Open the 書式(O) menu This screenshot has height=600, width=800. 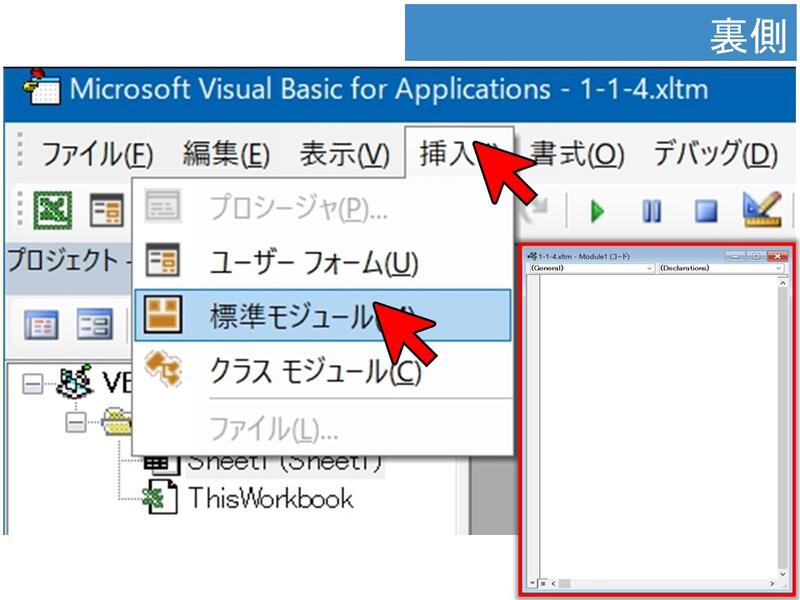pyautogui.click(x=577, y=154)
